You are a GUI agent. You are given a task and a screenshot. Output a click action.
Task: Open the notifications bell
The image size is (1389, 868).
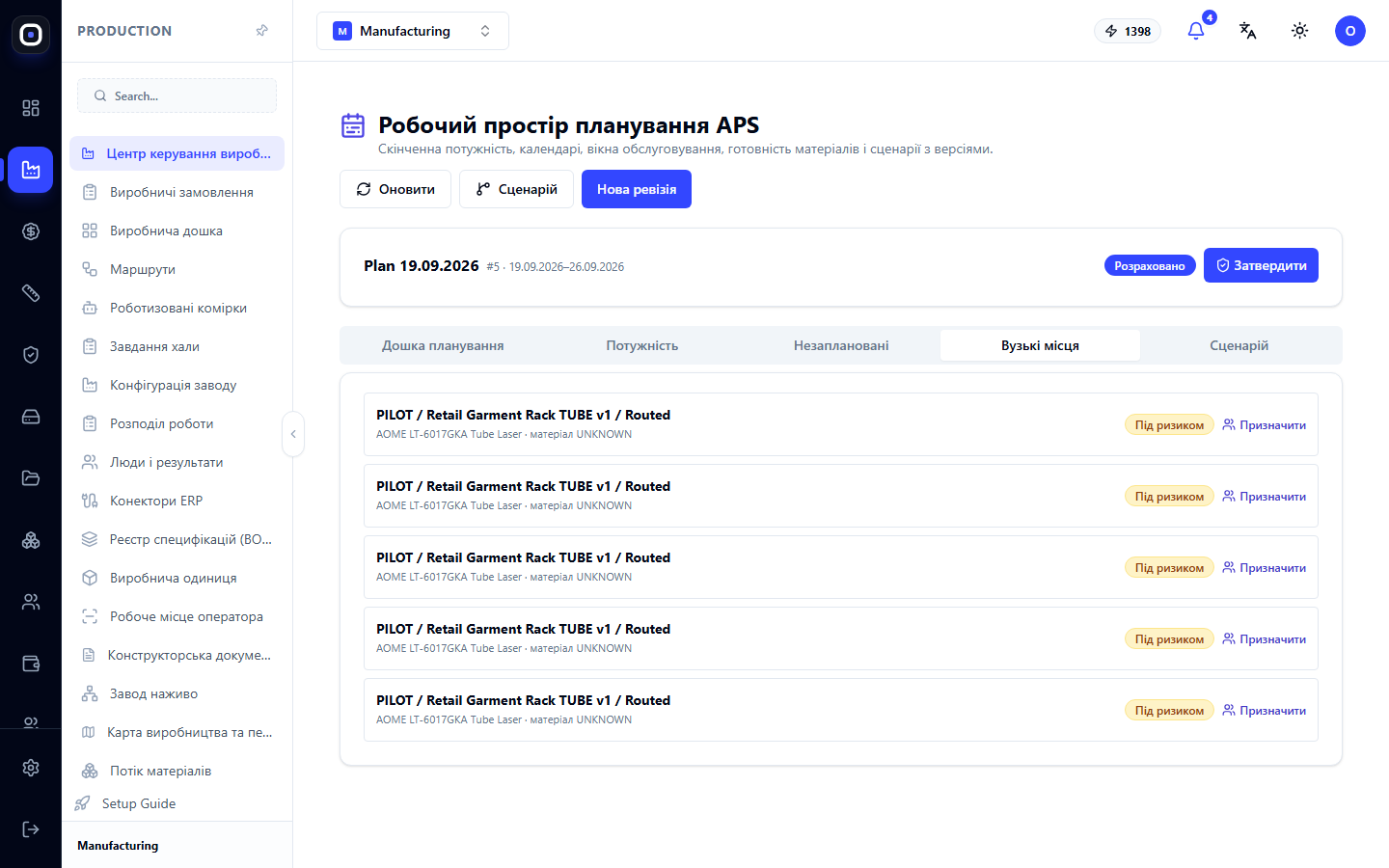pyautogui.click(x=1196, y=31)
